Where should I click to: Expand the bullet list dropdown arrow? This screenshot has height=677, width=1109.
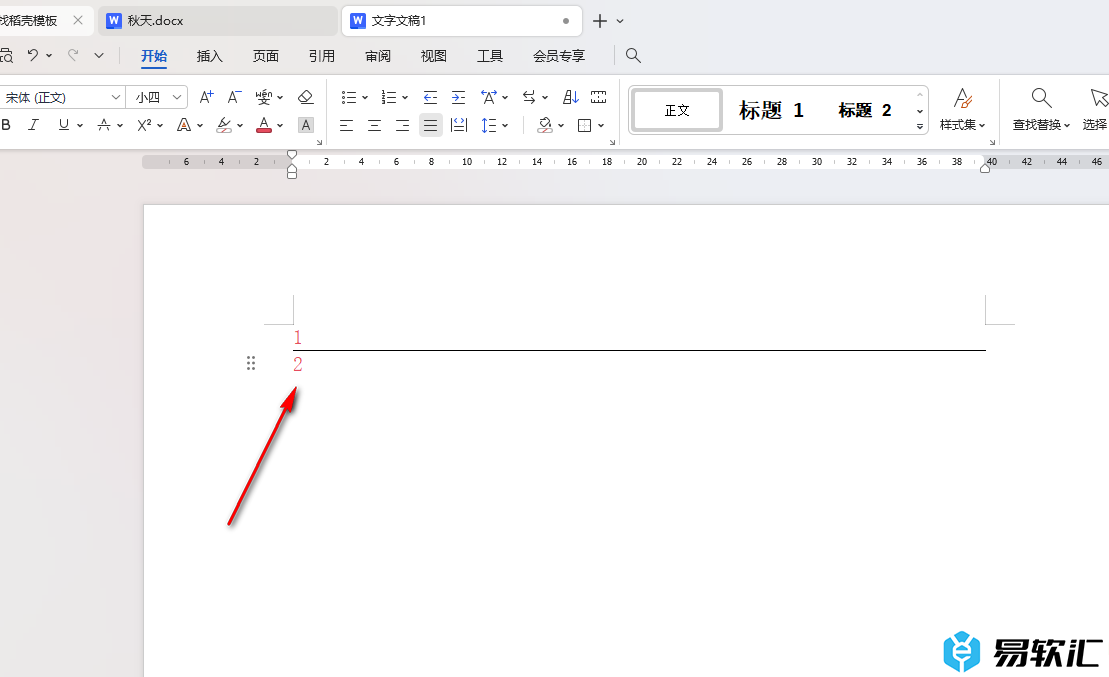pos(365,98)
